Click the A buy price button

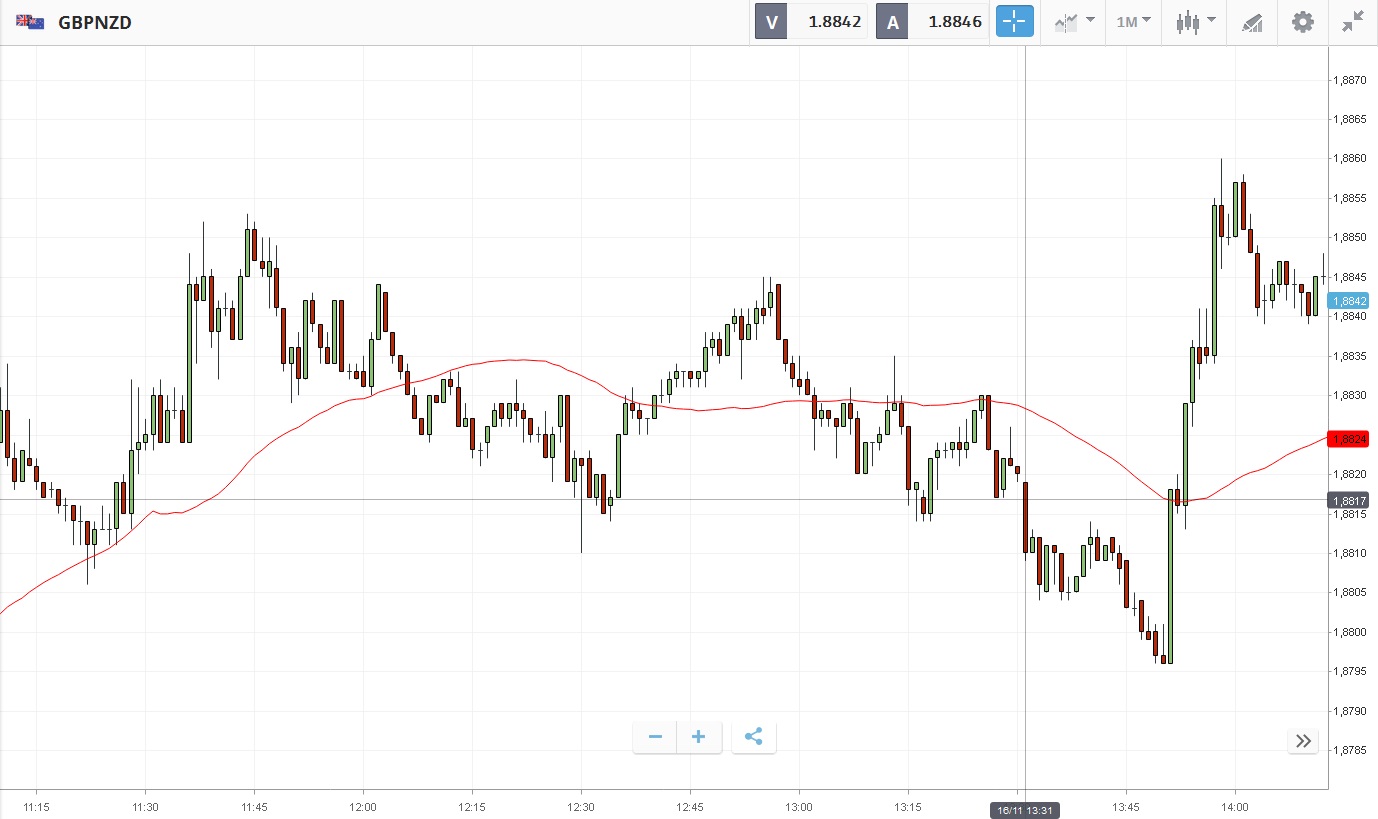(892, 22)
